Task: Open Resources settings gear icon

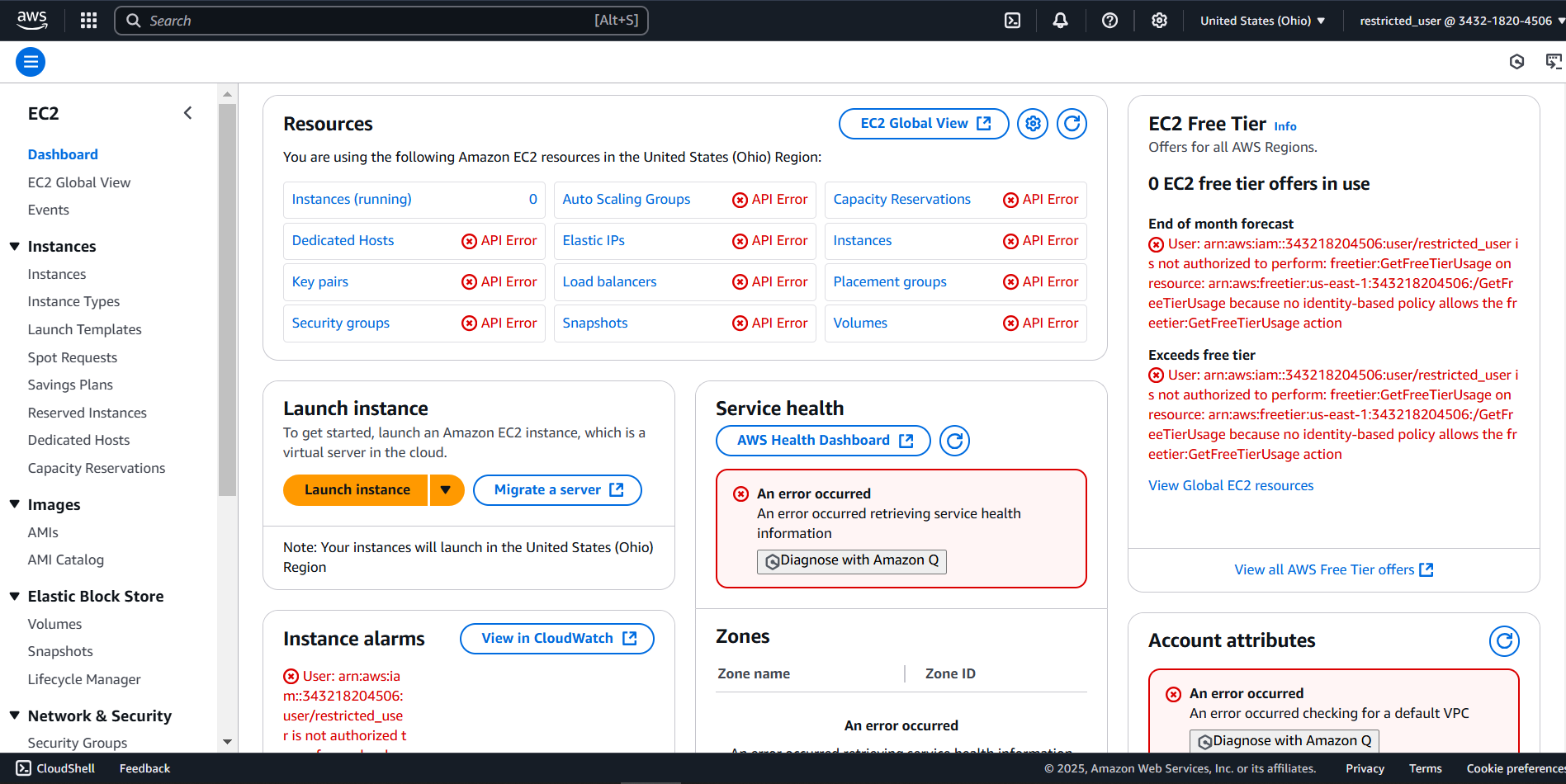Action: point(1033,124)
